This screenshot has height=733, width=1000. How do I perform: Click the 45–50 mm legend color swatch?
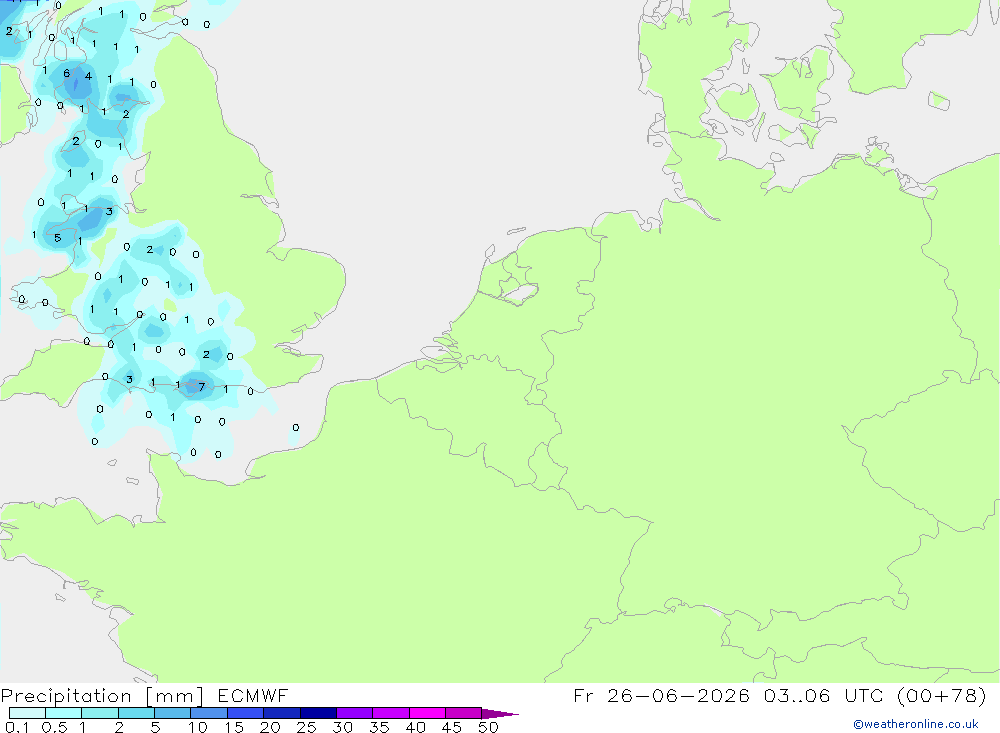464,713
